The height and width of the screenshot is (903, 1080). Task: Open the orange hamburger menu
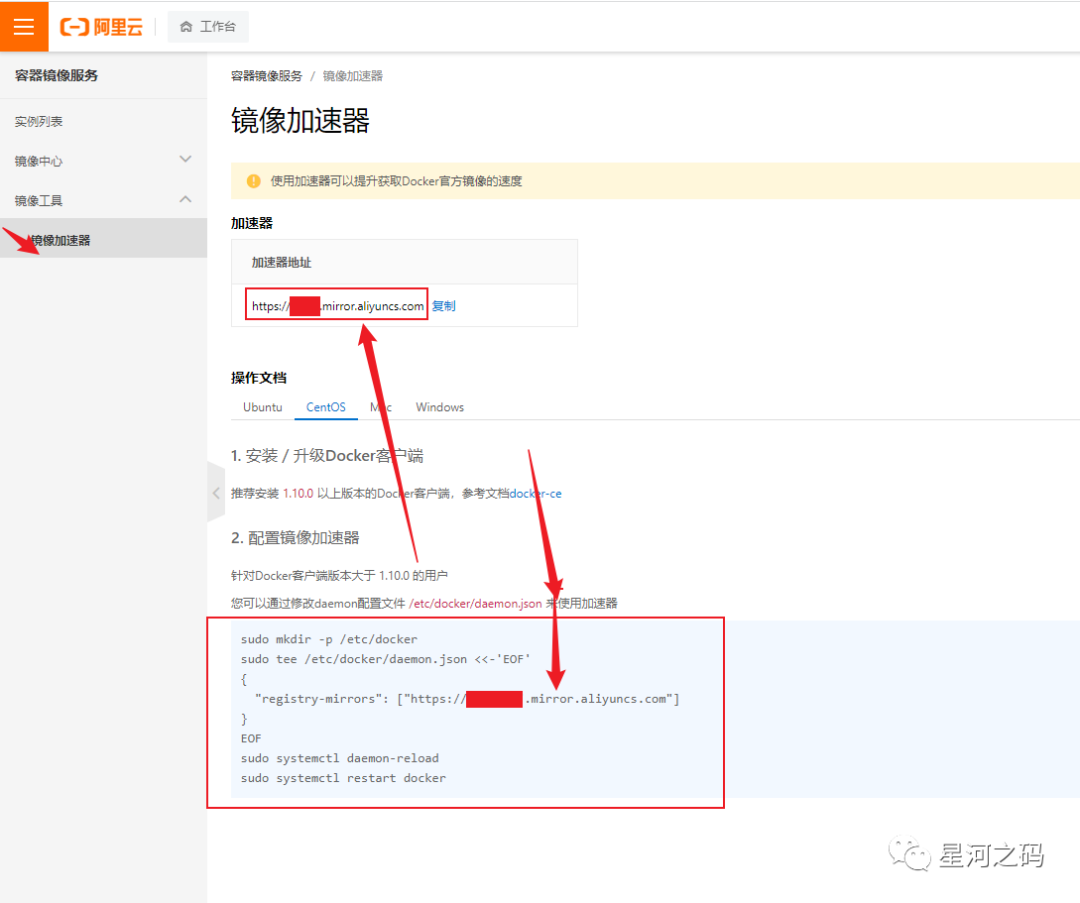coord(24,26)
